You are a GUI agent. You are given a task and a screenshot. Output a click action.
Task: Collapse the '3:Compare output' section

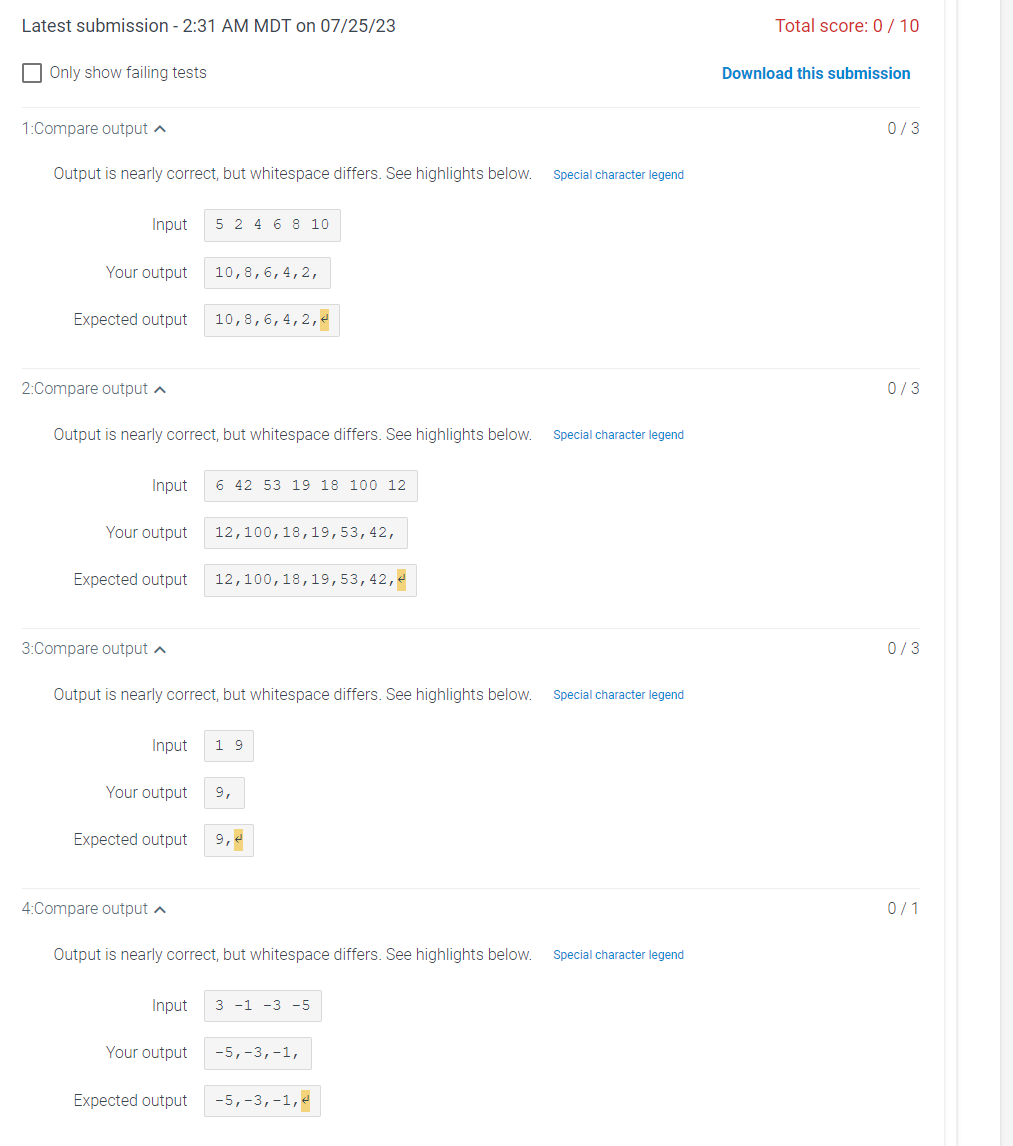(x=160, y=648)
